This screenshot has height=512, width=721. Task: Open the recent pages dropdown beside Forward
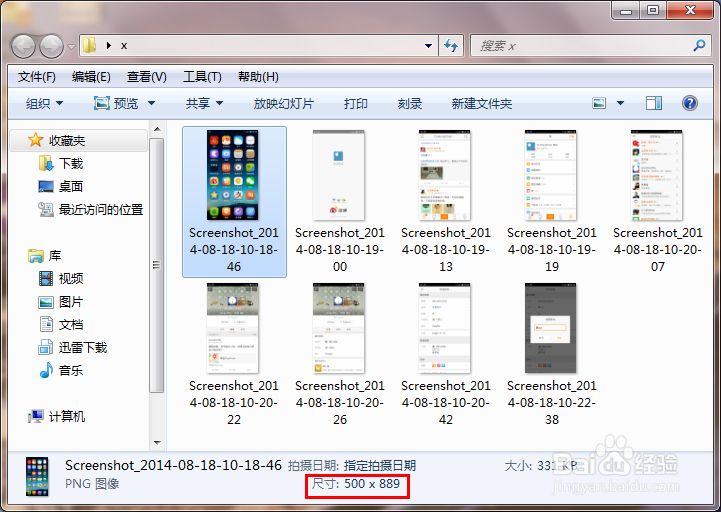(x=71, y=46)
